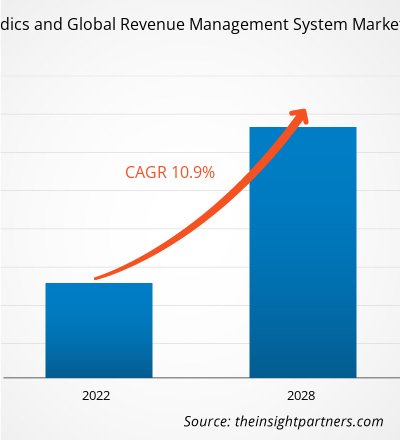
Task: Click the truncated word dics in the title
Action: click(15, 24)
